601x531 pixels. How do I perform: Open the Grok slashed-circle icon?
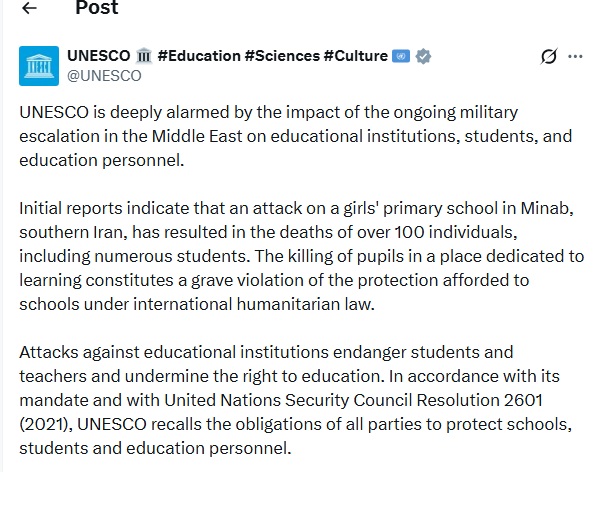548,57
